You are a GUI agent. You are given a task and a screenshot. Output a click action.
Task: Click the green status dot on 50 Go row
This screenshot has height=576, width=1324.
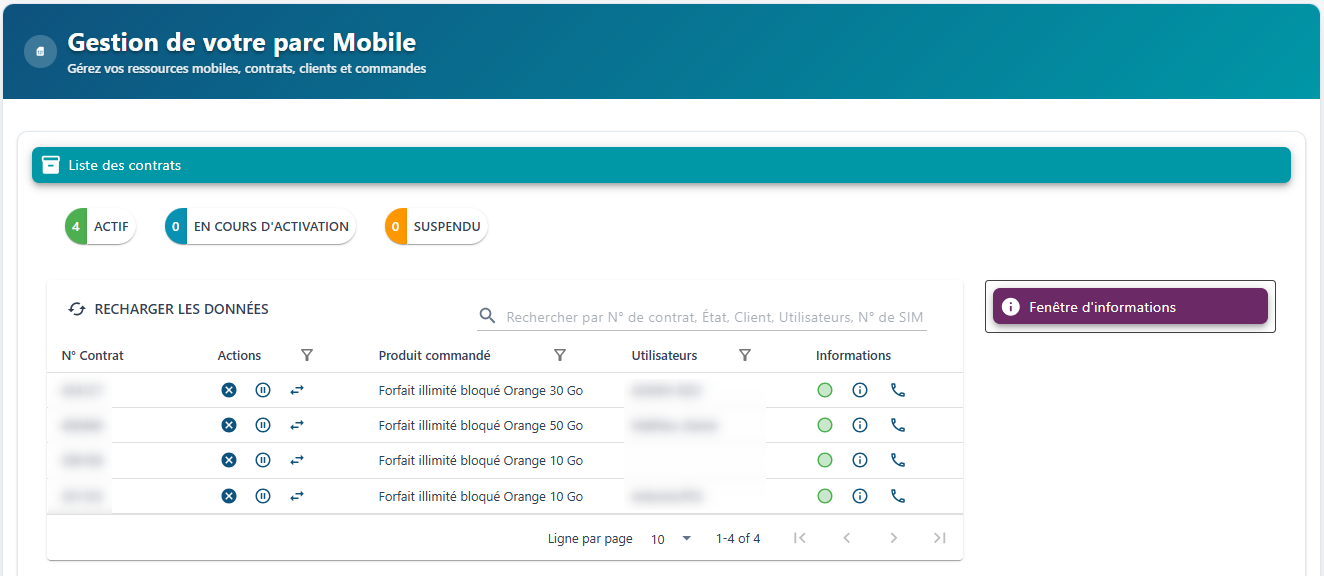pyautogui.click(x=825, y=425)
